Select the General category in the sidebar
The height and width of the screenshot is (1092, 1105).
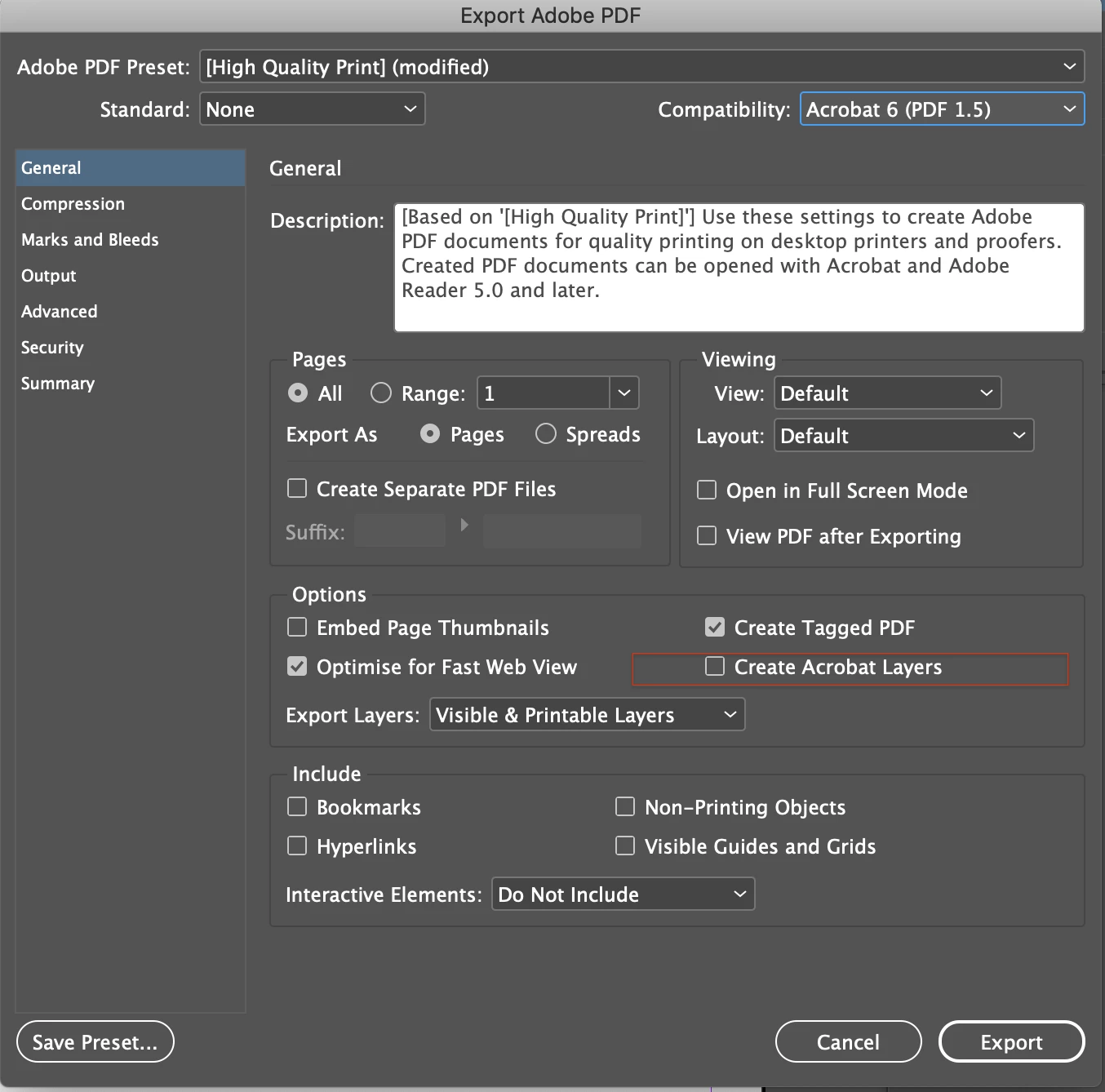pyautogui.click(x=131, y=167)
